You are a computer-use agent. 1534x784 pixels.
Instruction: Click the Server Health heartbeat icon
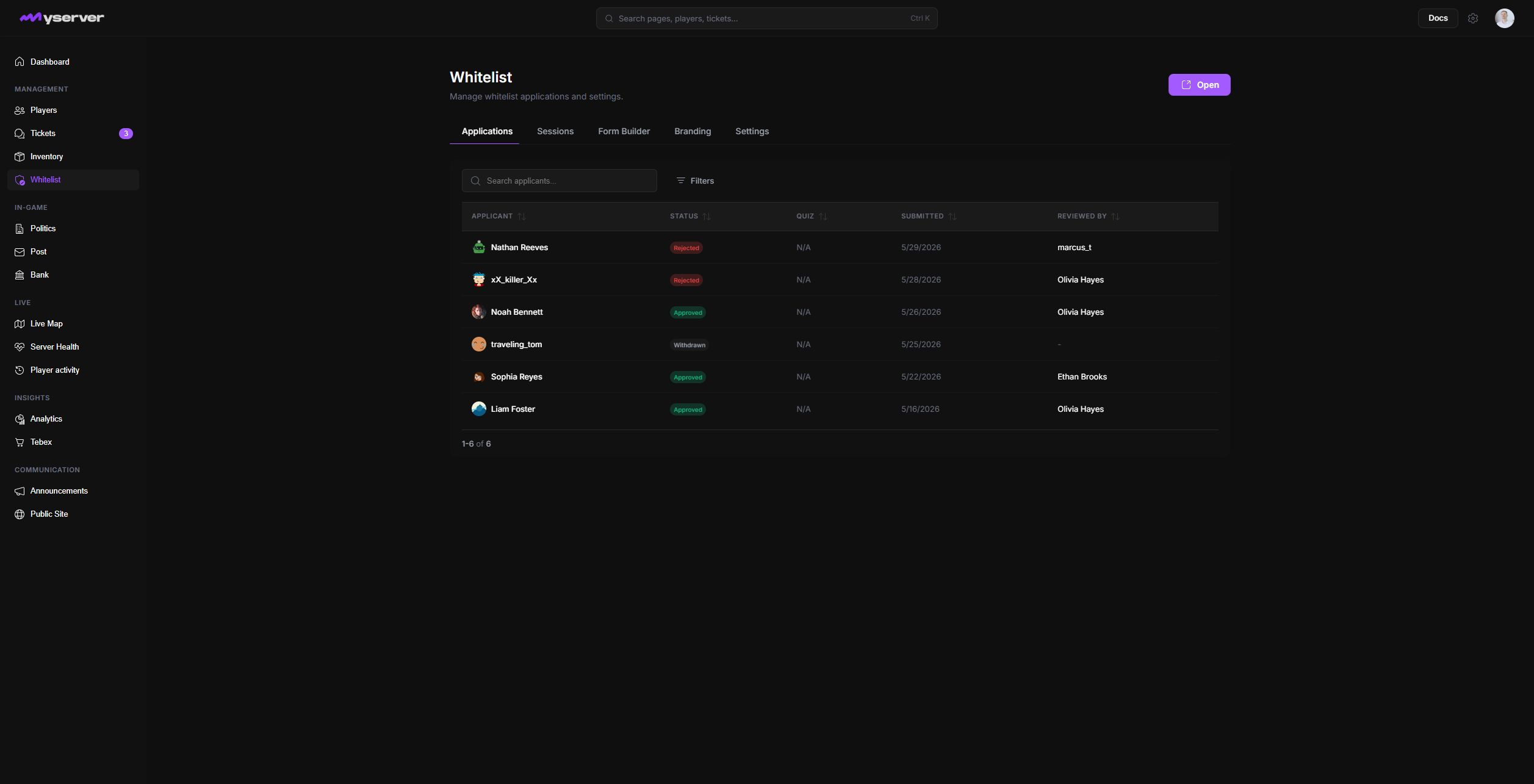click(x=20, y=347)
